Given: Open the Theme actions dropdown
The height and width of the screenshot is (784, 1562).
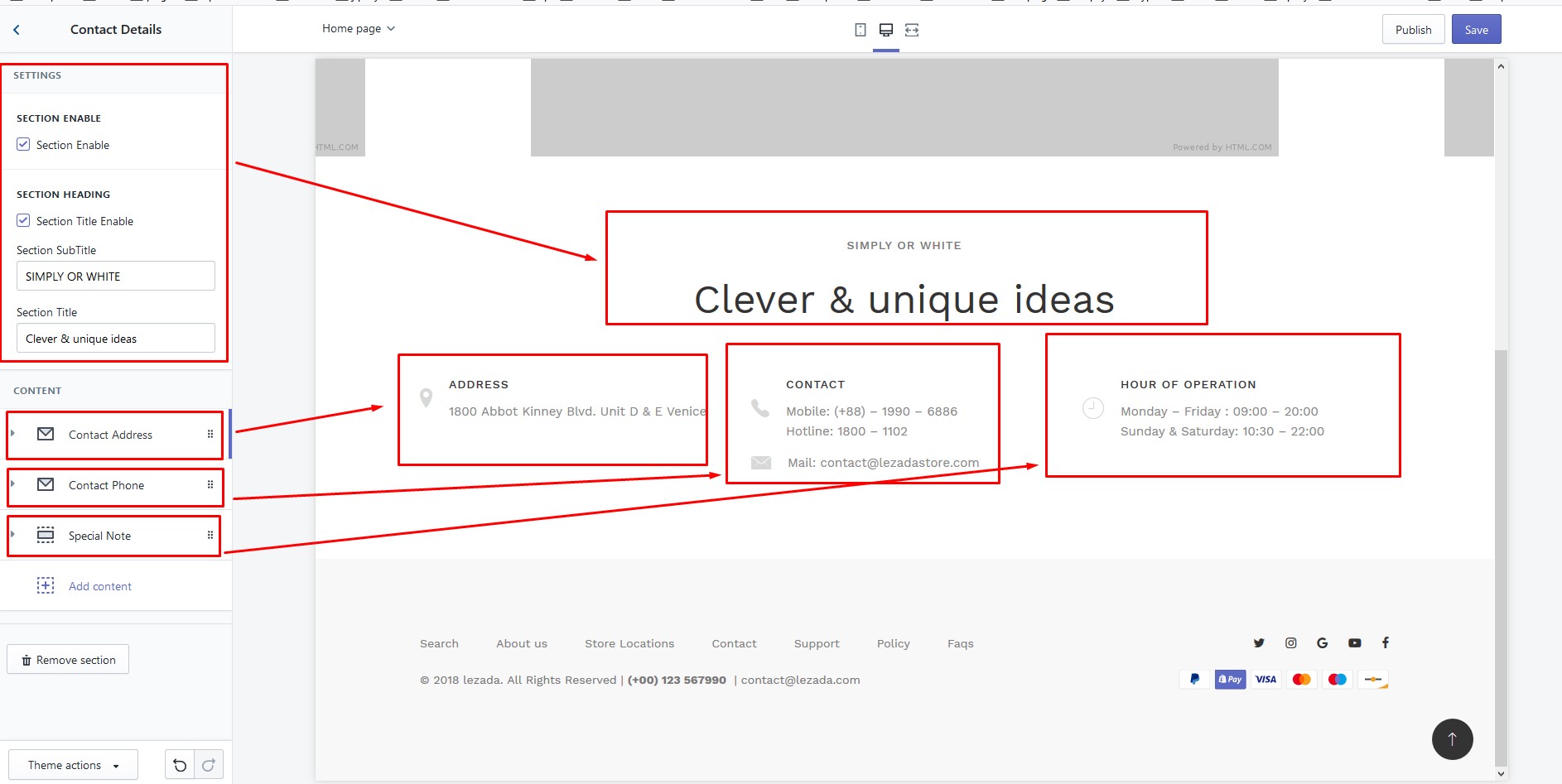Looking at the screenshot, I should tap(73, 765).
